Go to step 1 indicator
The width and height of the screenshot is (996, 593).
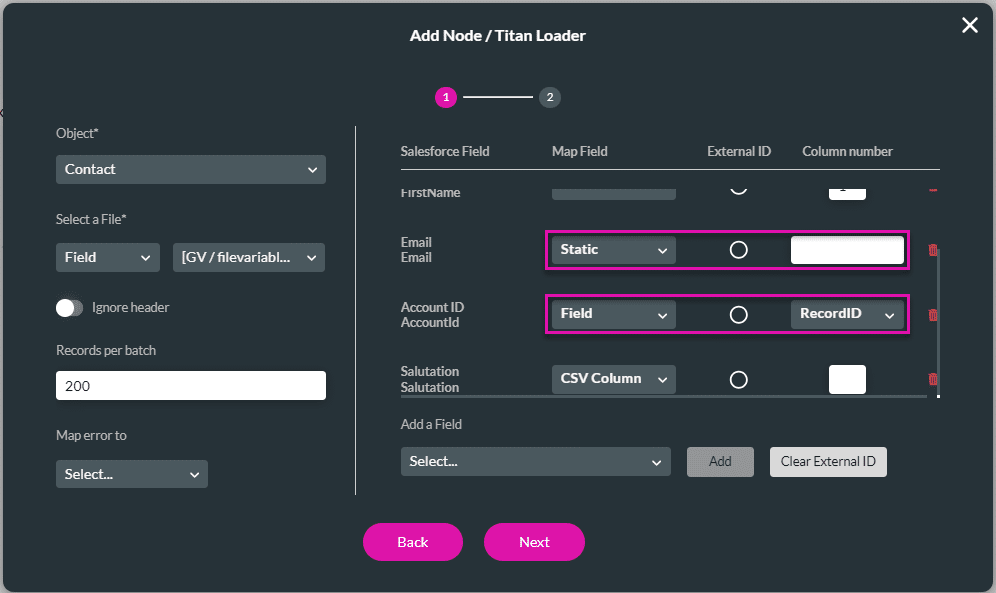pyautogui.click(x=445, y=97)
